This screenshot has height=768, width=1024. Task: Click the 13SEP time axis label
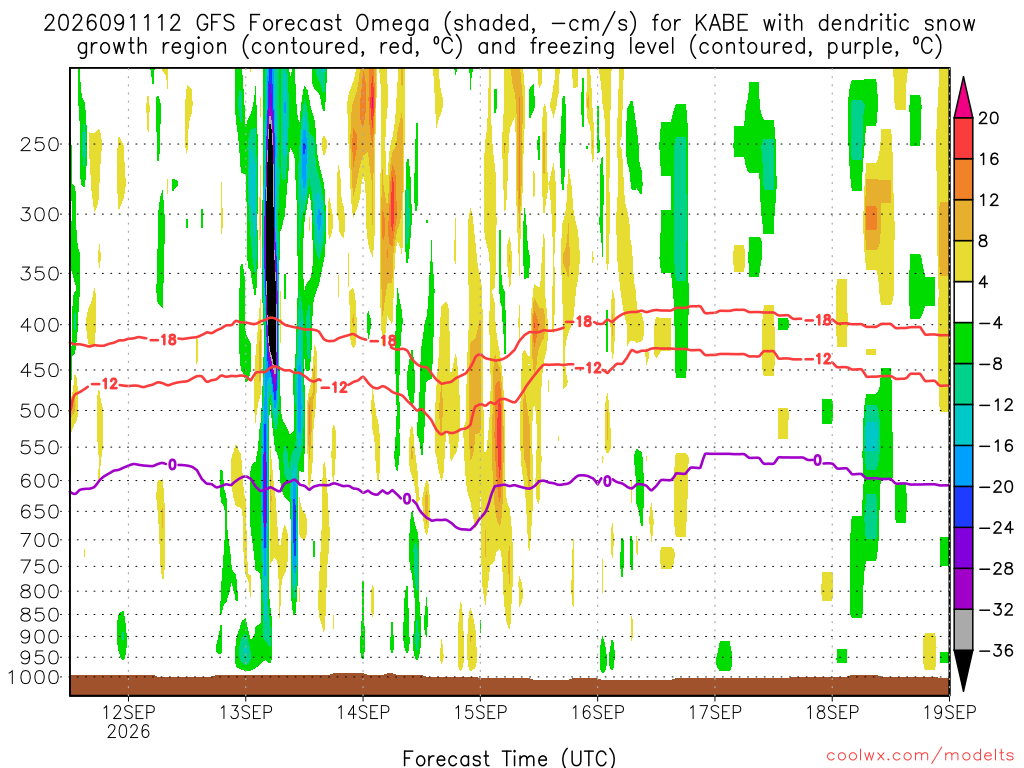[246, 712]
